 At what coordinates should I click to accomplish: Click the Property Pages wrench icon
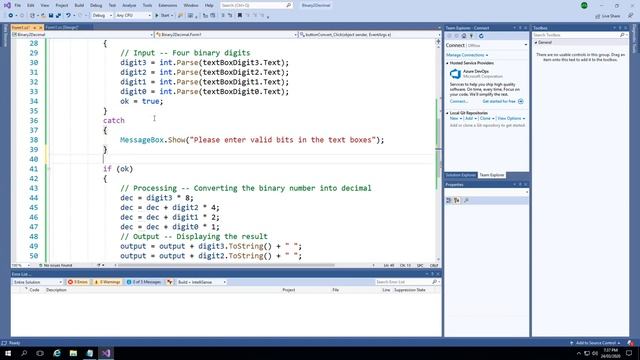[466, 200]
